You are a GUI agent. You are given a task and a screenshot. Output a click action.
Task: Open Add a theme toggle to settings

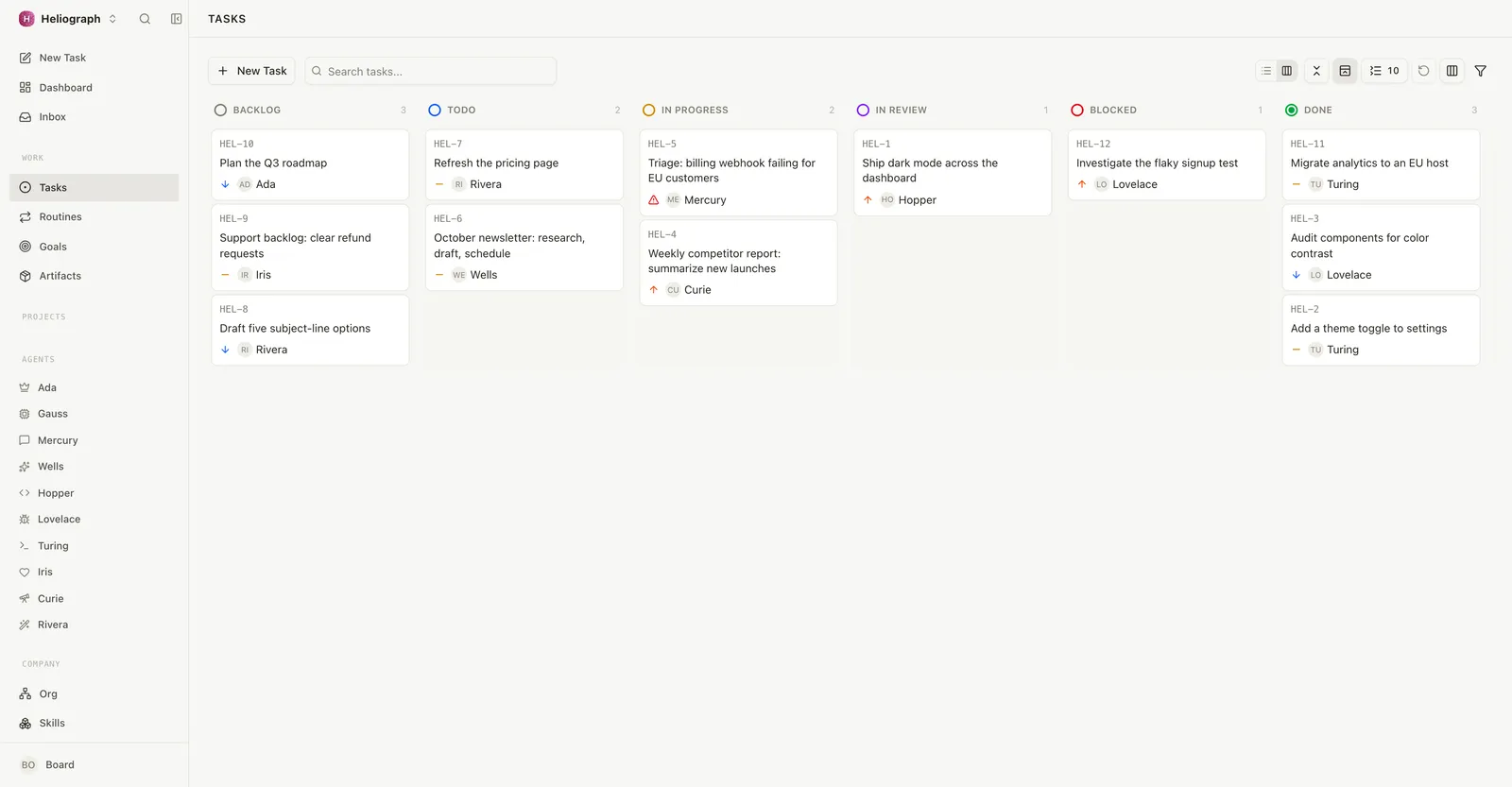[1382, 330]
